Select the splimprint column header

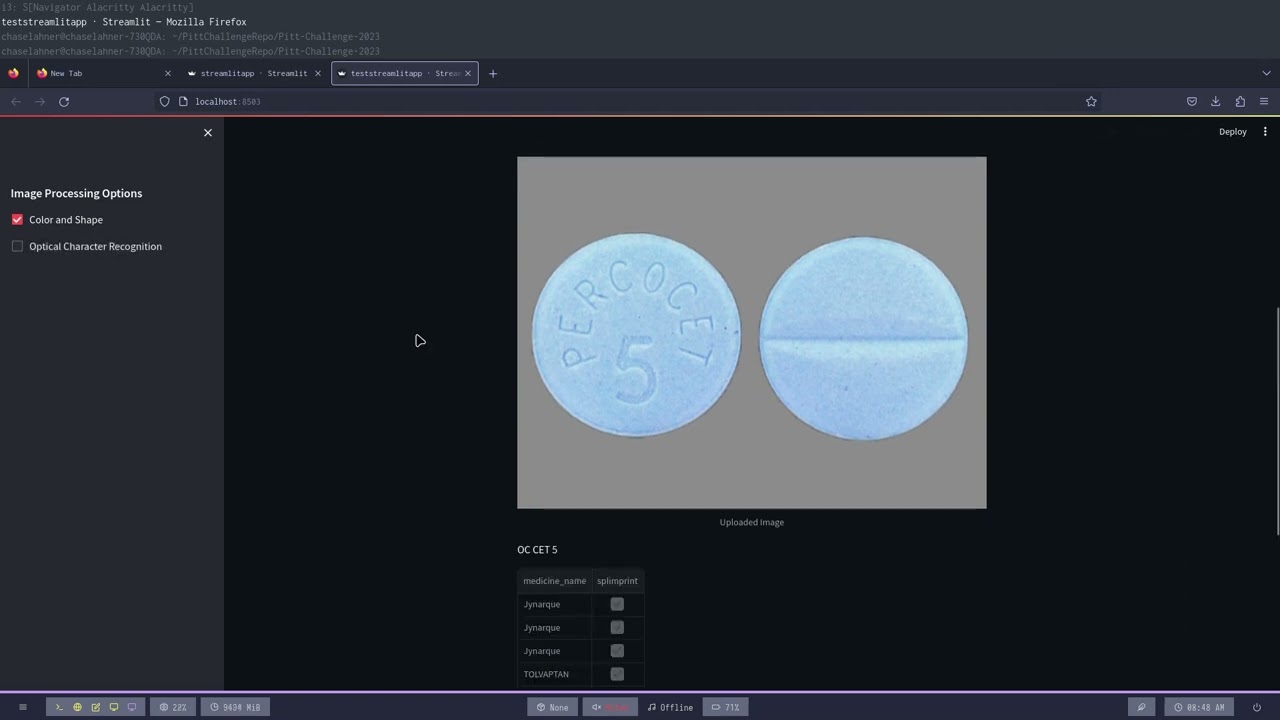click(x=617, y=581)
